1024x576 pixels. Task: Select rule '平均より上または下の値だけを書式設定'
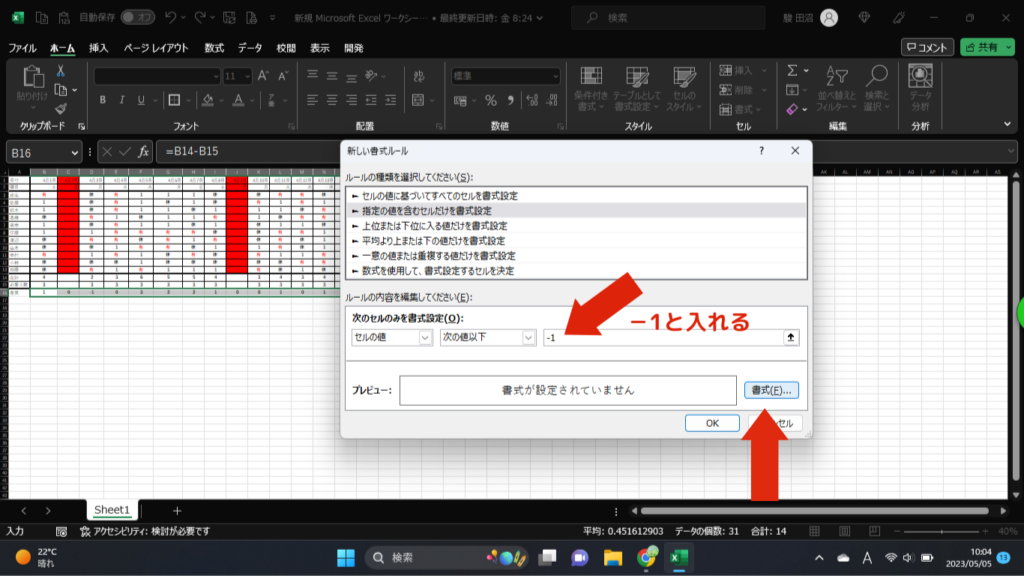(576, 241)
